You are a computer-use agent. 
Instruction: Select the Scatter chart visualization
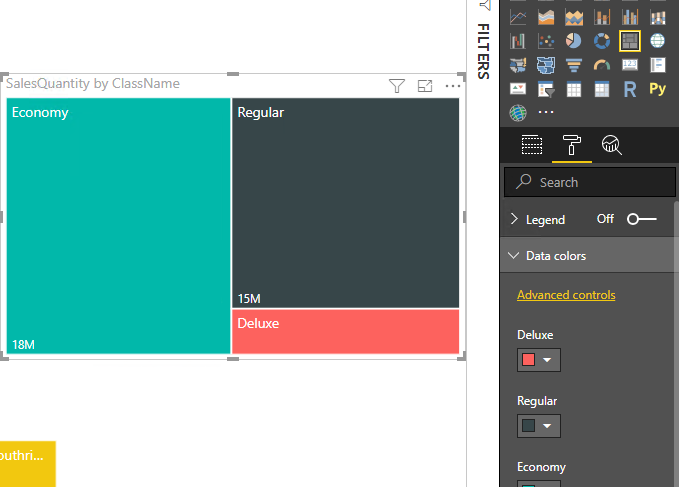tap(546, 41)
